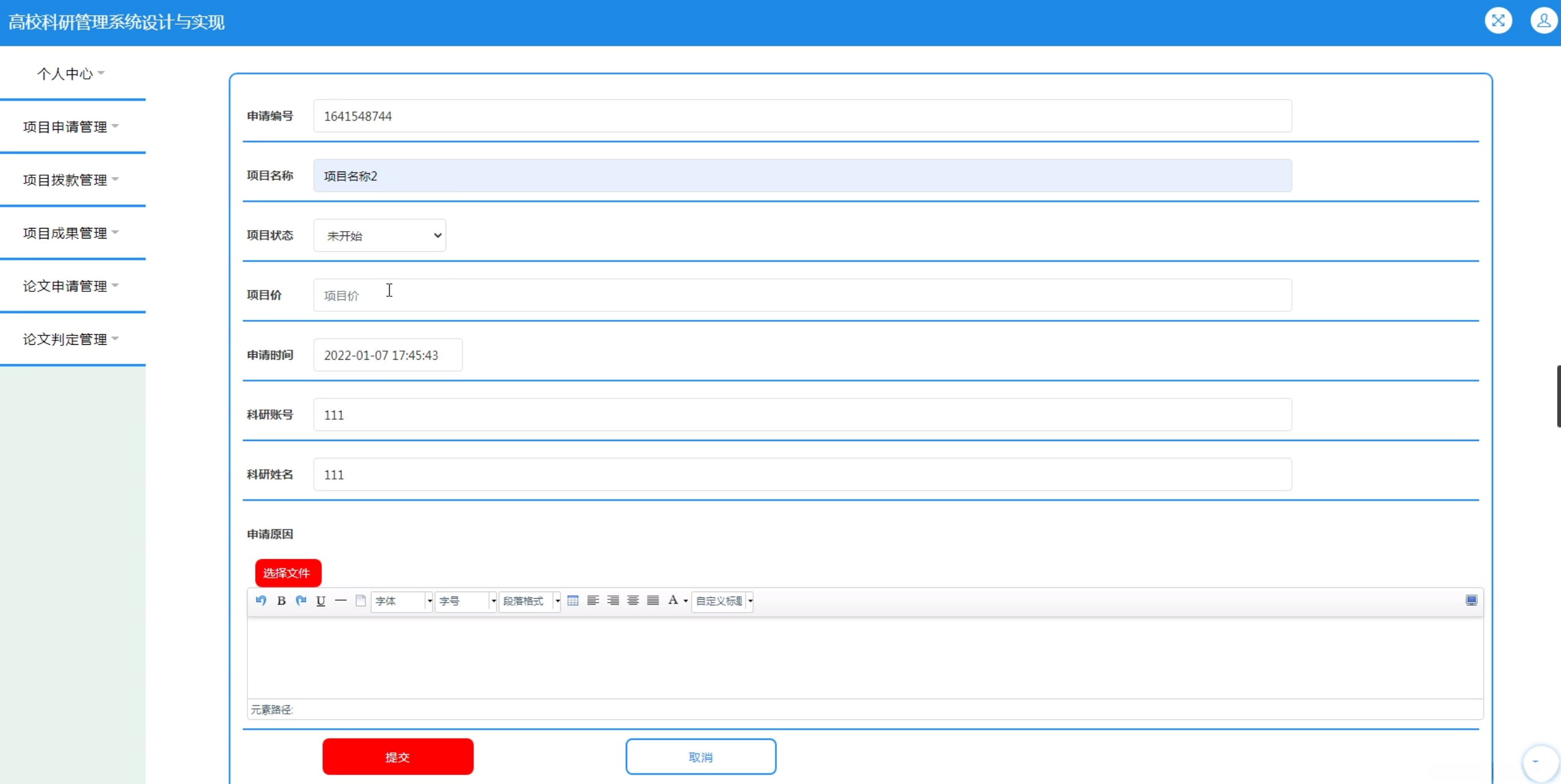This screenshot has width=1561, height=784.
Task: Click the undo icon in the editor toolbar
Action: point(261,600)
